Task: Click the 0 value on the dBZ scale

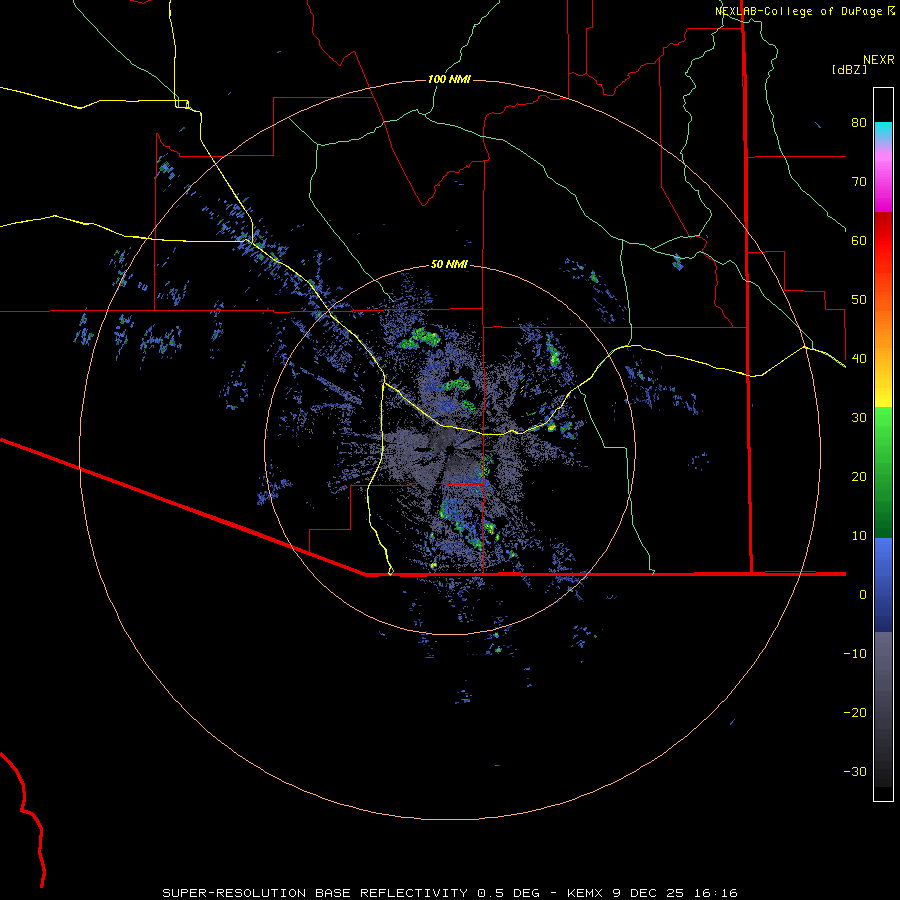Action: point(863,595)
